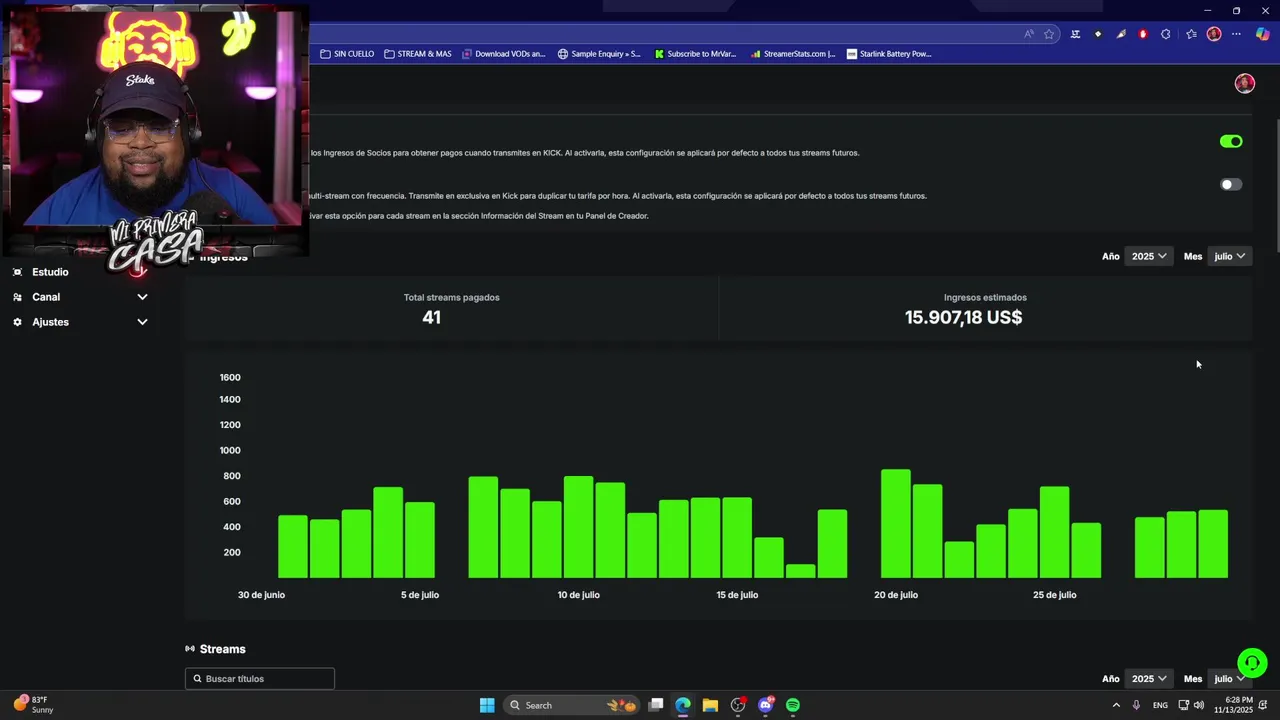Open the Starlink Battery Pow bookmark

[x=889, y=54]
